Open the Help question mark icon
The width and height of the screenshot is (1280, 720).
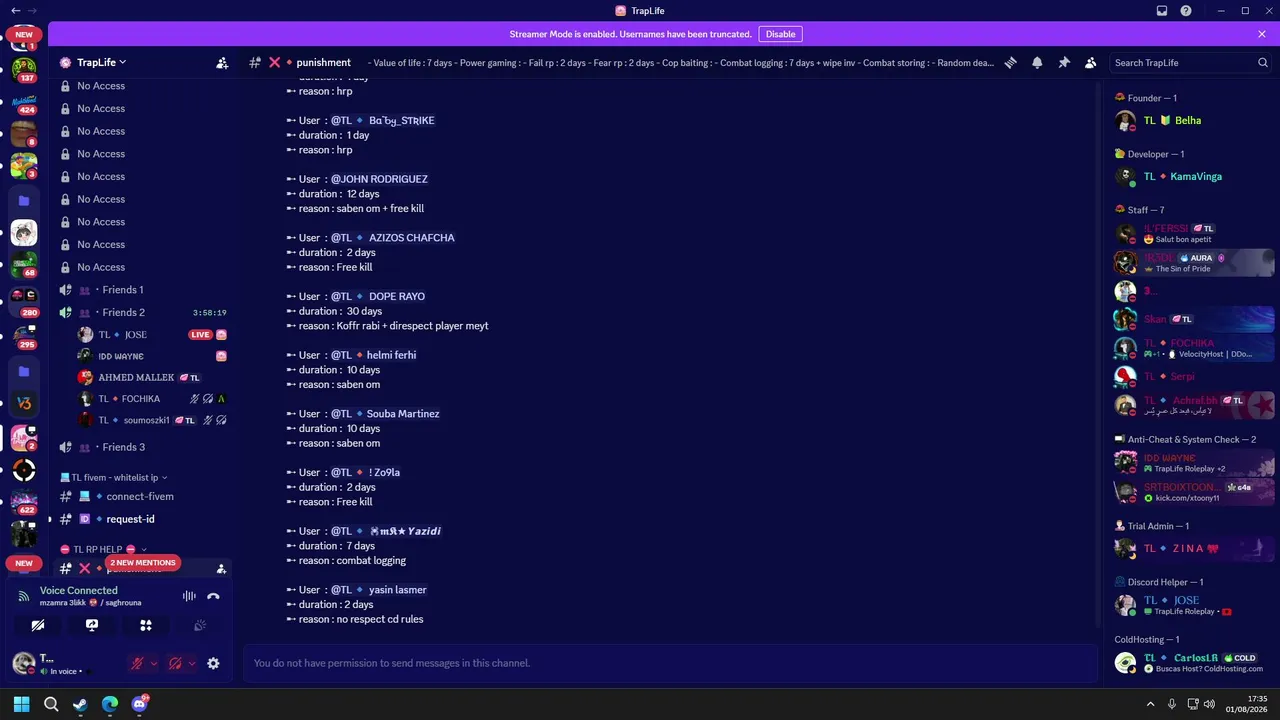click(1186, 11)
